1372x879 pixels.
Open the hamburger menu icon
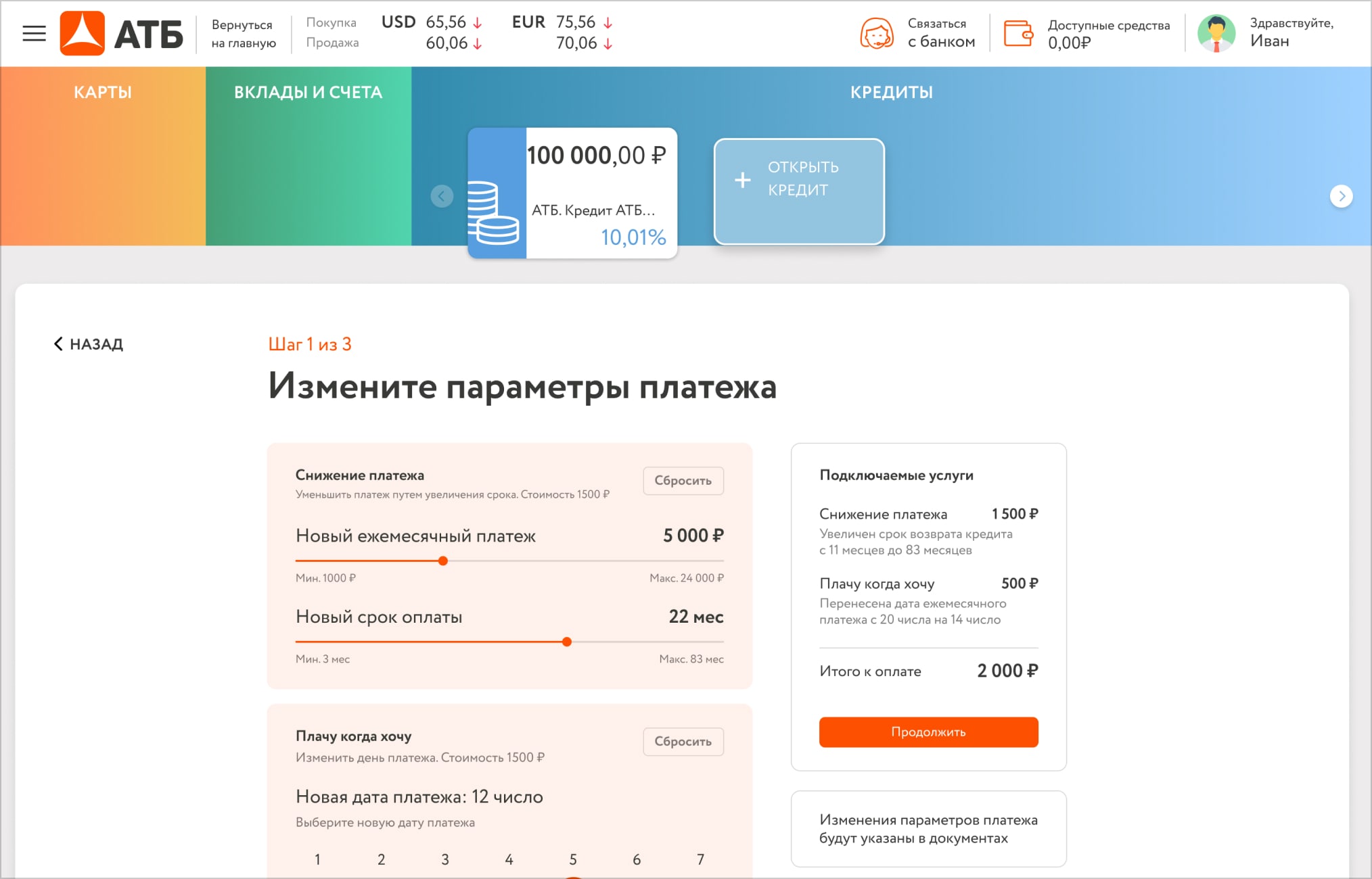tap(34, 33)
